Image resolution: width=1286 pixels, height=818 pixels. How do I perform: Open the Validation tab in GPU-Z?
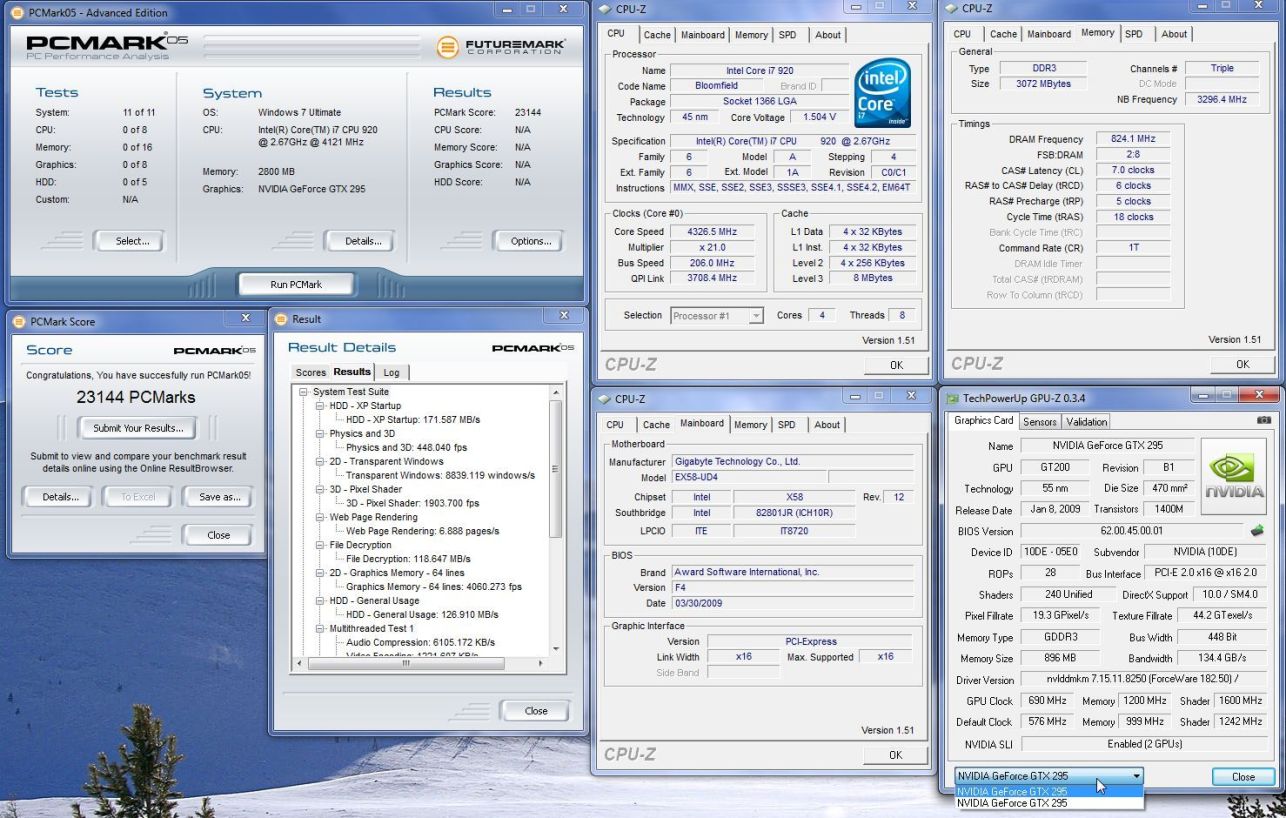pyautogui.click(x=1086, y=422)
